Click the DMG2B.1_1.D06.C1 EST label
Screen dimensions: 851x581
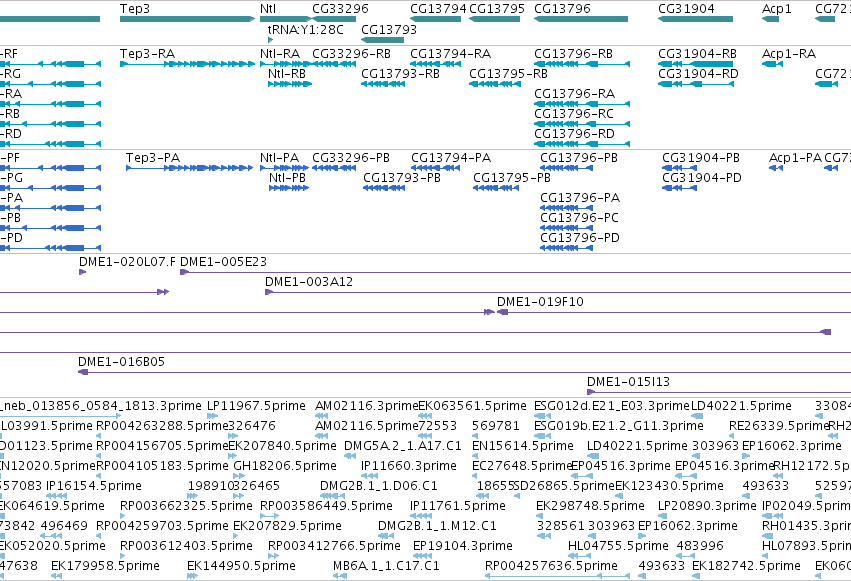coord(379,486)
